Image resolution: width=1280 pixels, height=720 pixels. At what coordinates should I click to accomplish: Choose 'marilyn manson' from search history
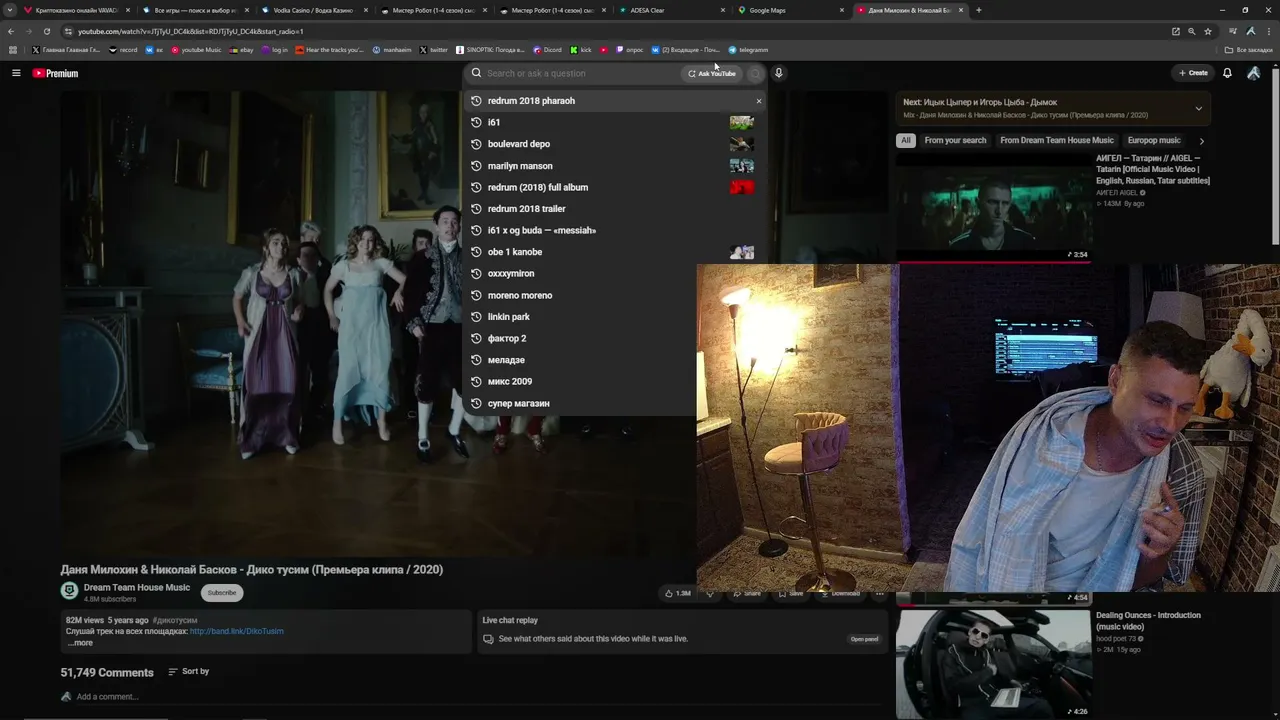coord(520,166)
